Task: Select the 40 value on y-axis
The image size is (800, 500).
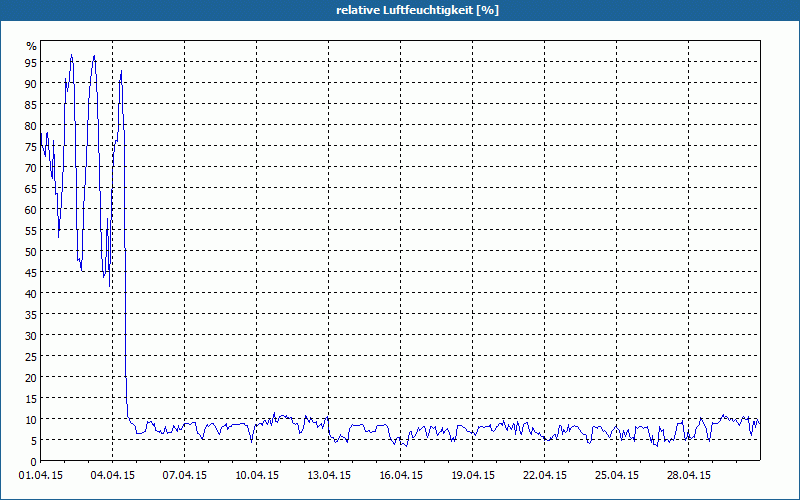Action: click(30, 294)
